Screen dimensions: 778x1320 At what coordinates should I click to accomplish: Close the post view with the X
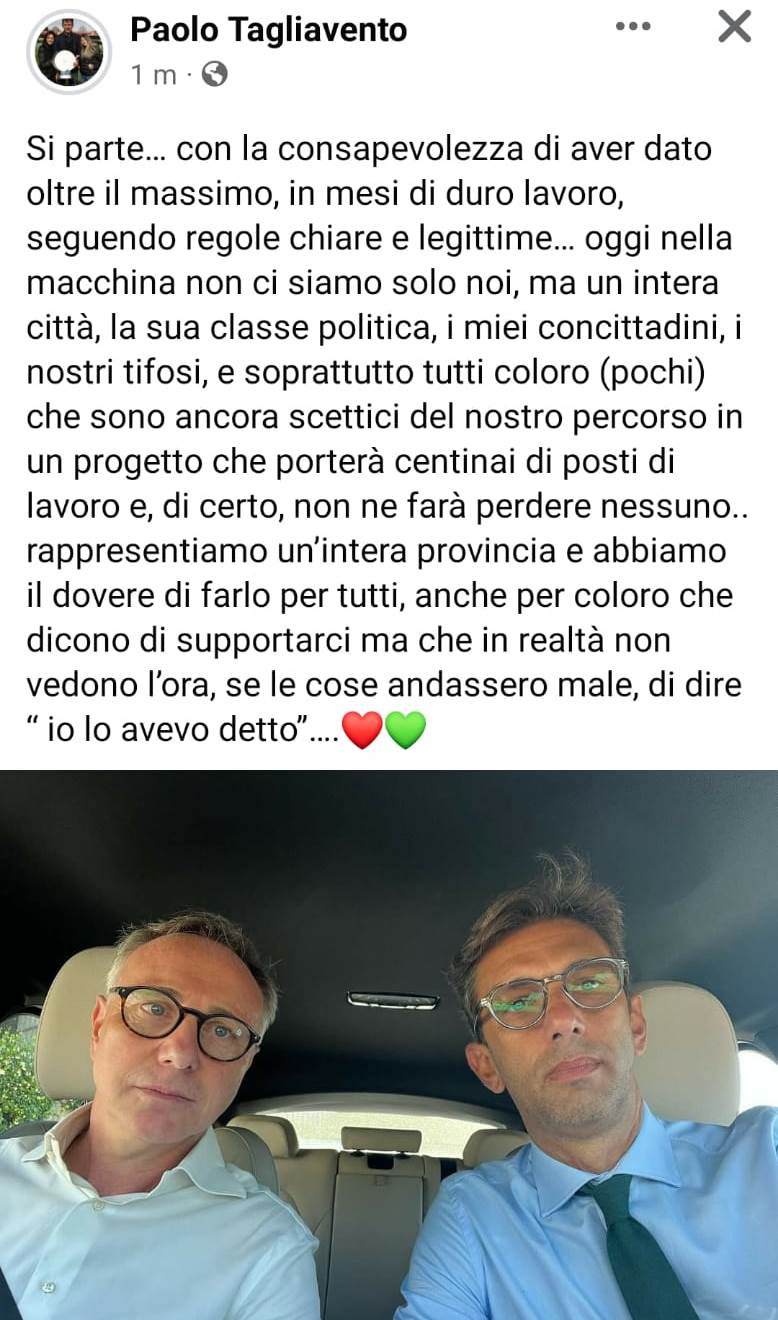(734, 27)
